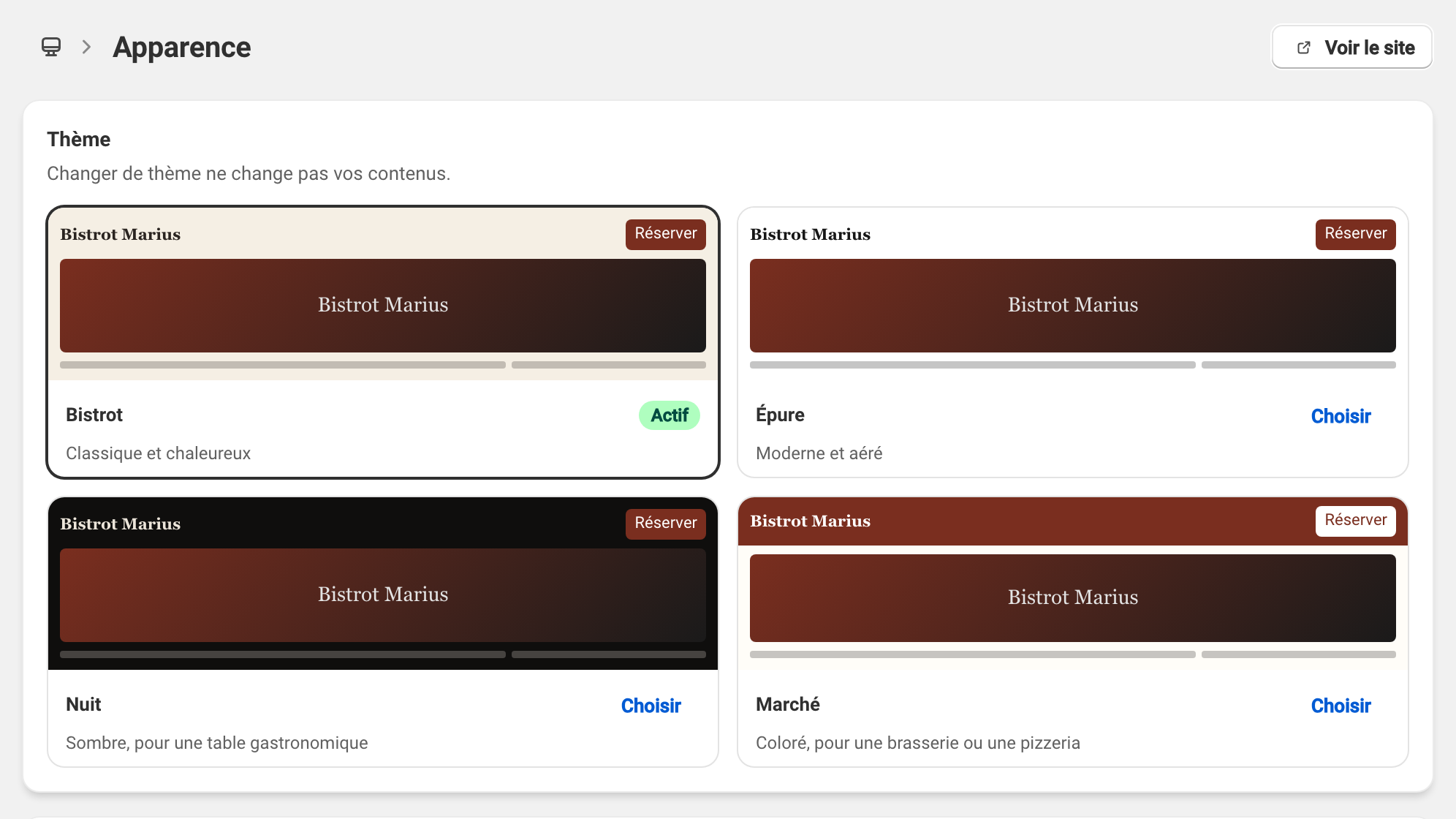This screenshot has width=1456, height=819.
Task: Click Réserver in the Bistrot preview
Action: tap(666, 234)
